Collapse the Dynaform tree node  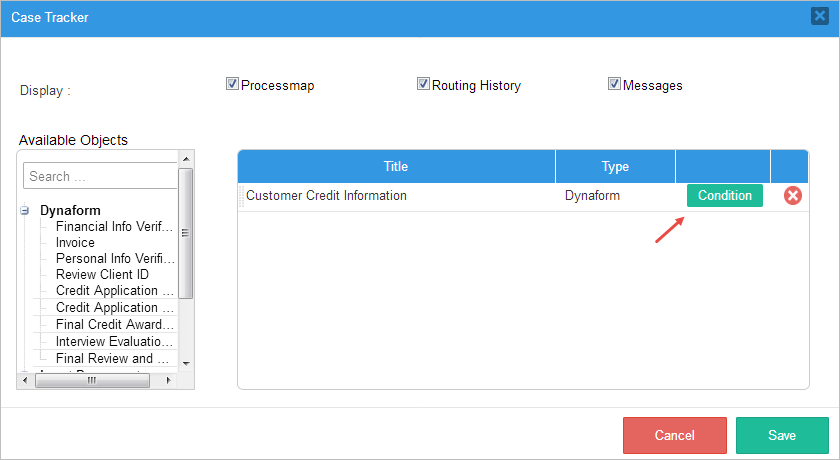click(25, 211)
